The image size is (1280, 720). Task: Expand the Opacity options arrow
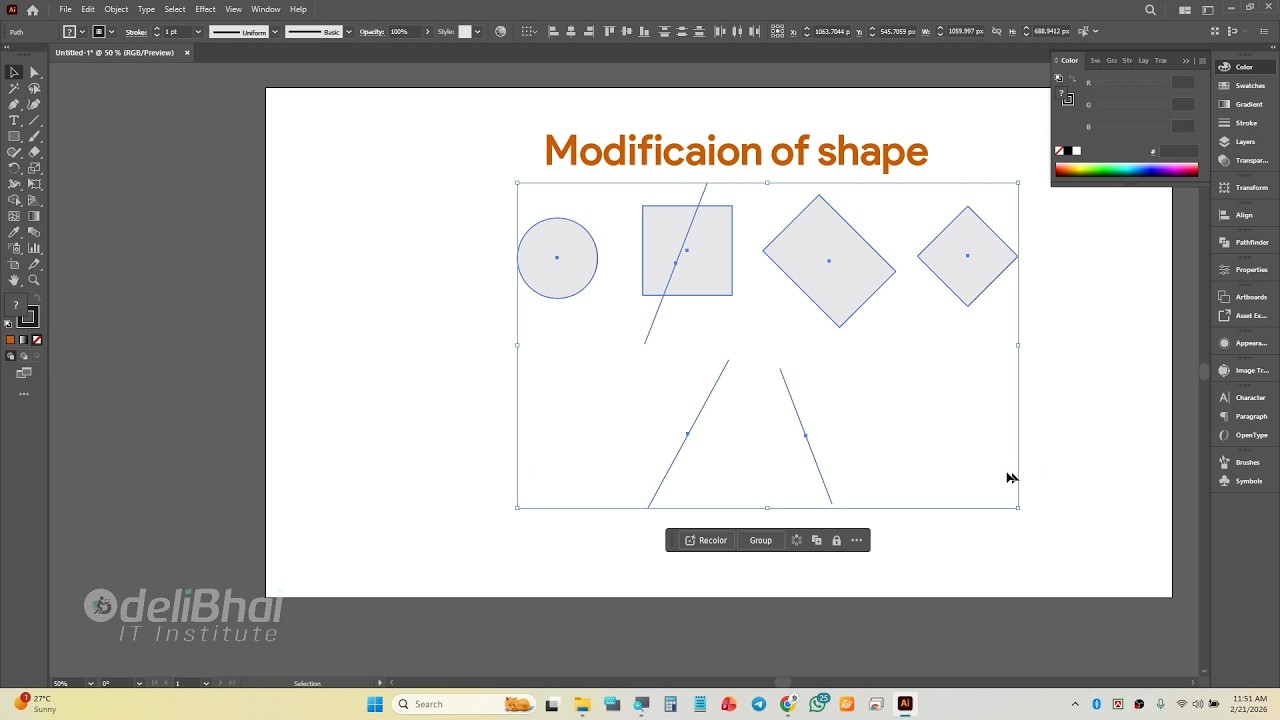tap(428, 32)
